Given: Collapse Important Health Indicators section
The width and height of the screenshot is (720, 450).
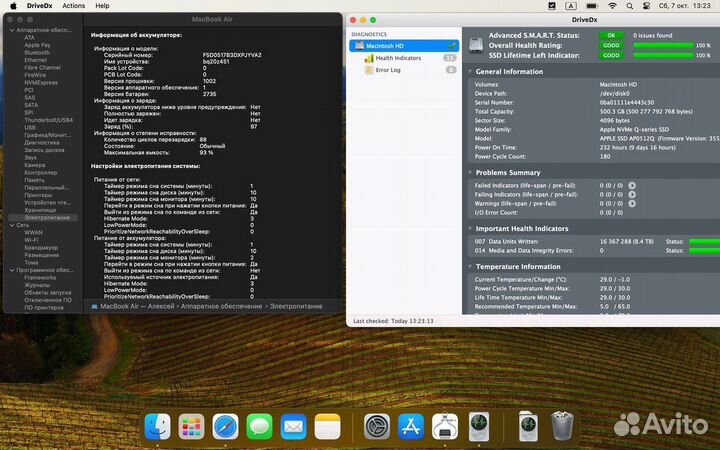Looking at the screenshot, I should tap(470, 228).
